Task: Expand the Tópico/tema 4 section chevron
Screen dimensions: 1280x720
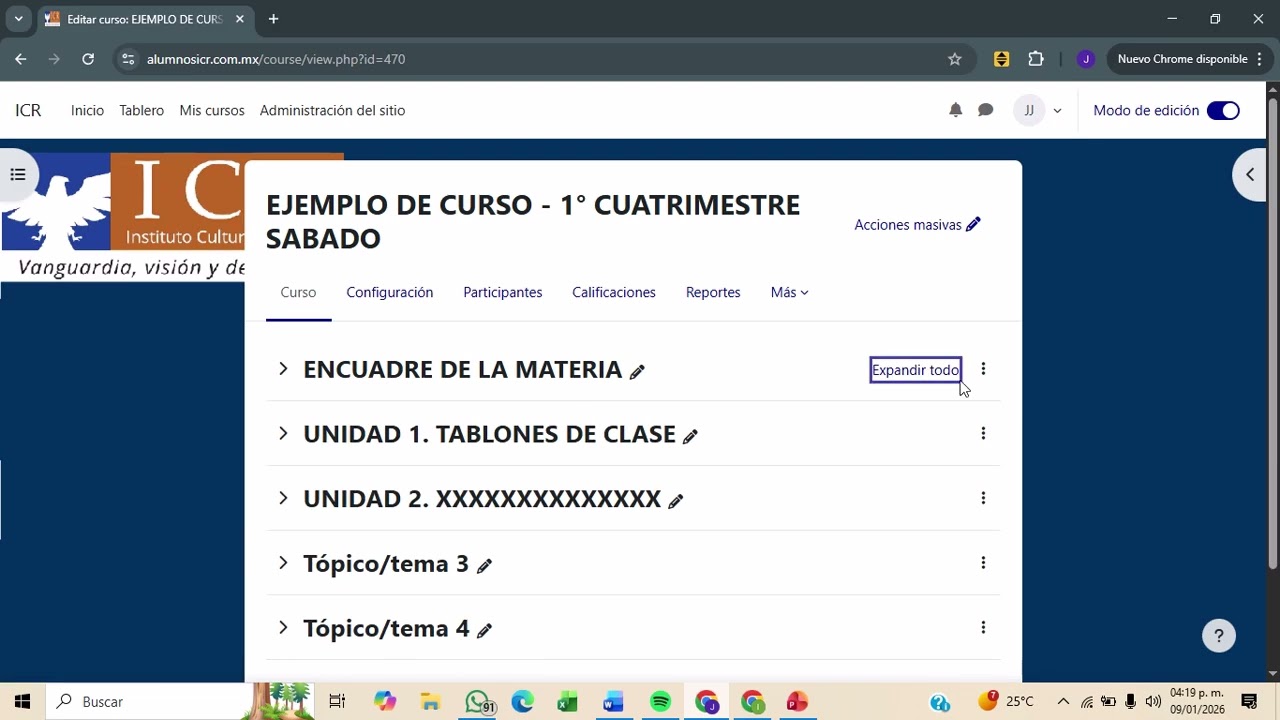Action: pos(283,628)
